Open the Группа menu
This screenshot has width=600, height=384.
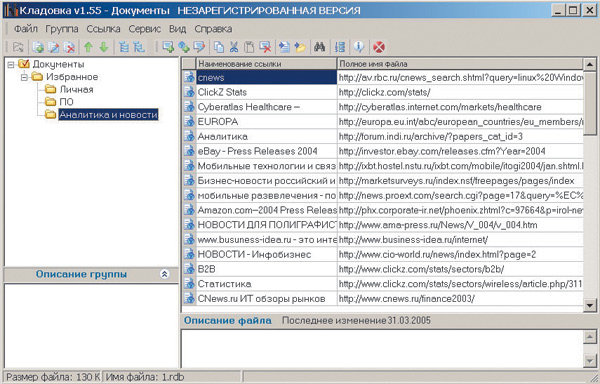pos(62,29)
